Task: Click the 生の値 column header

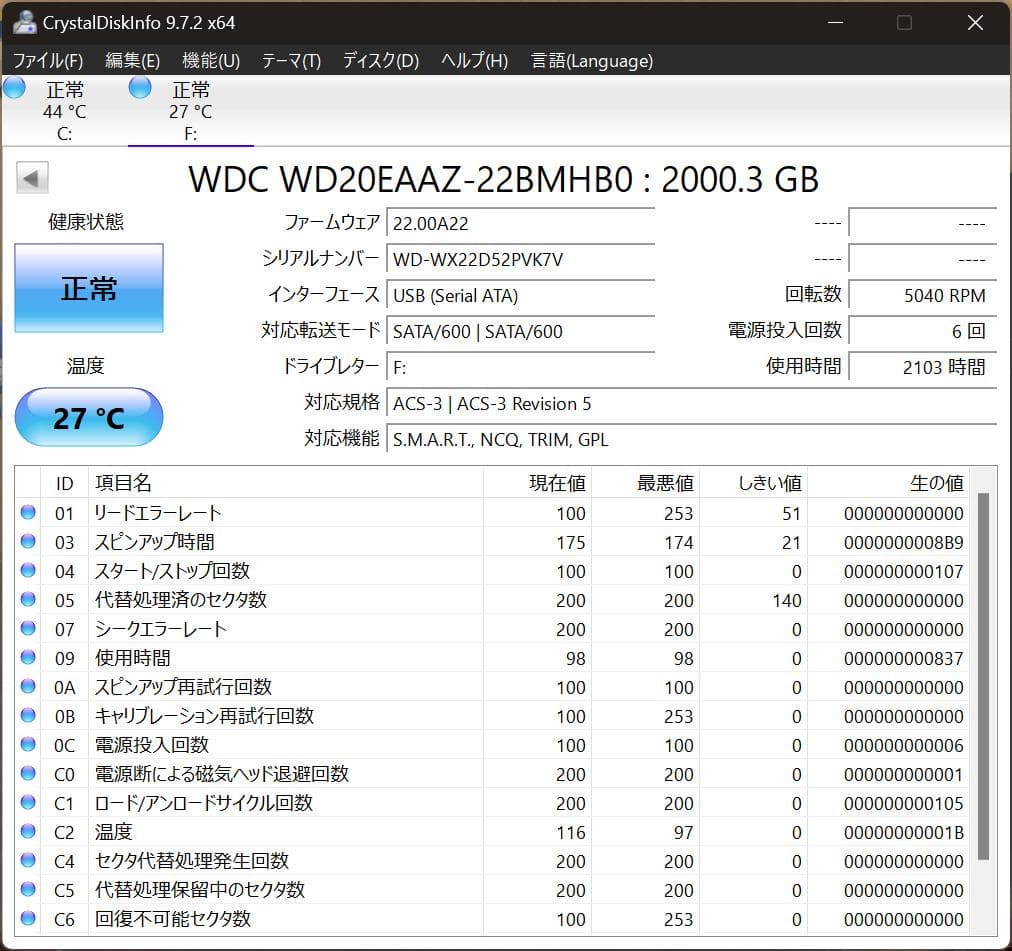Action: tap(888, 483)
